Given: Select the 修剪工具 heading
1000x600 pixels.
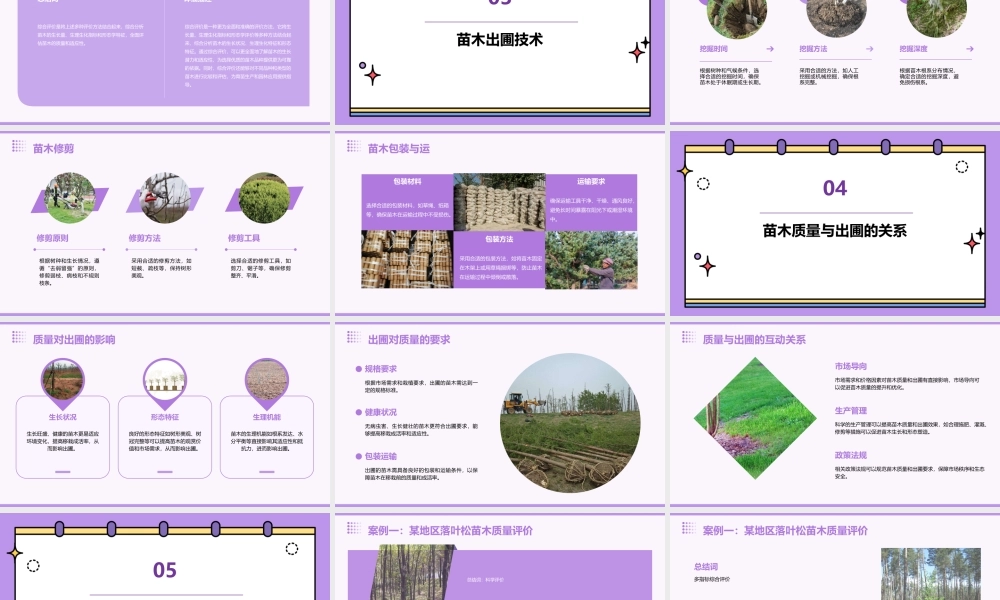Looking at the screenshot, I should coord(244,238).
